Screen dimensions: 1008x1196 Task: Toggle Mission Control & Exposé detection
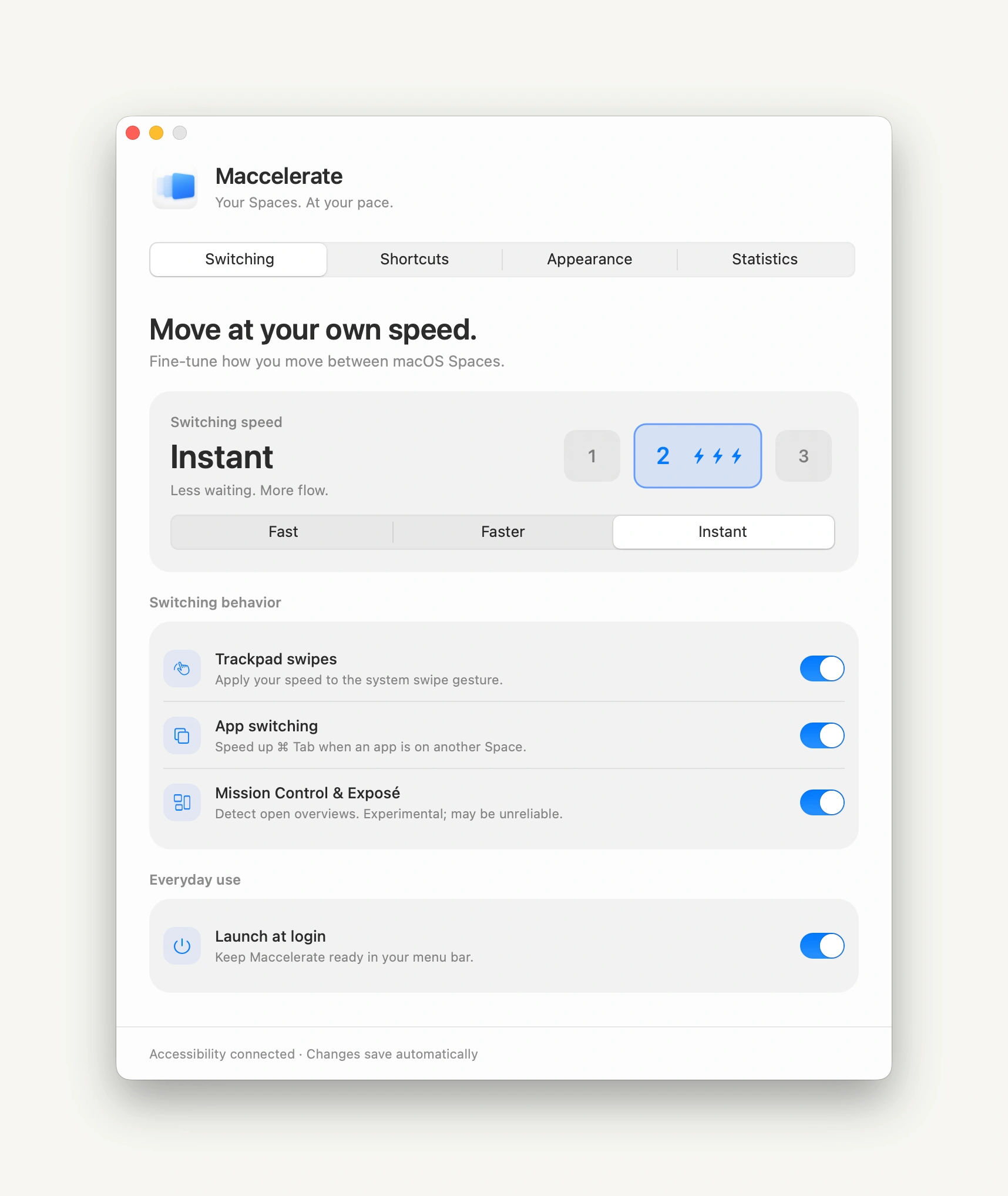pos(822,802)
